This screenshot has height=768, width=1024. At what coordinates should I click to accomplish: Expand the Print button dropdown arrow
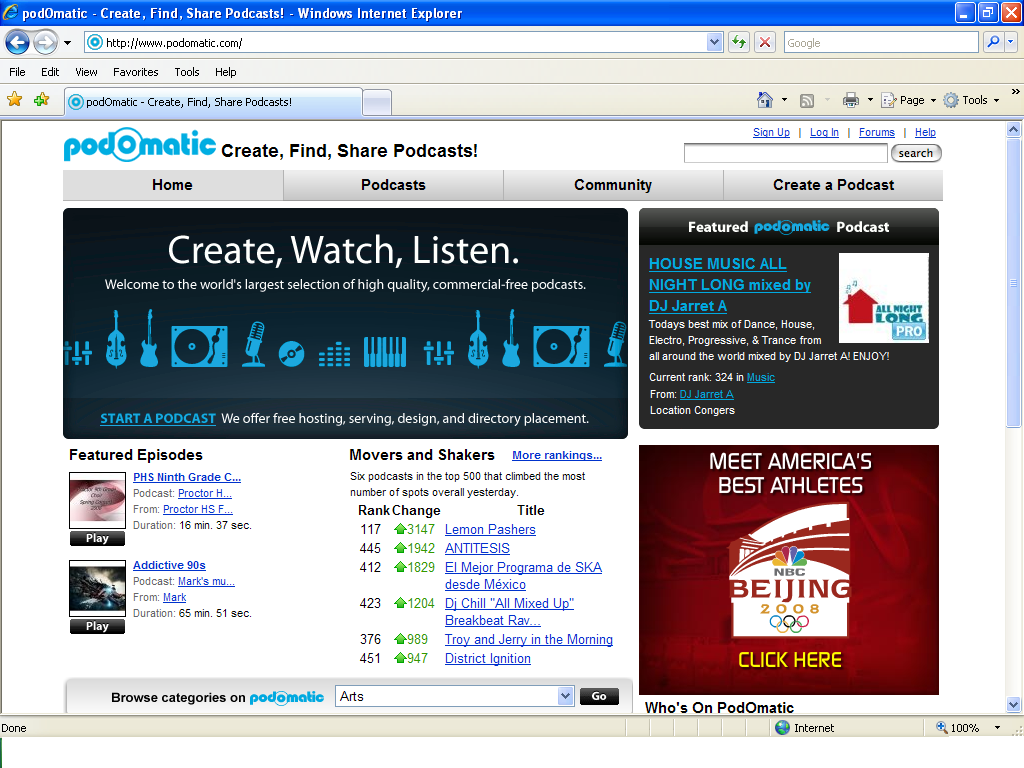pos(870,100)
